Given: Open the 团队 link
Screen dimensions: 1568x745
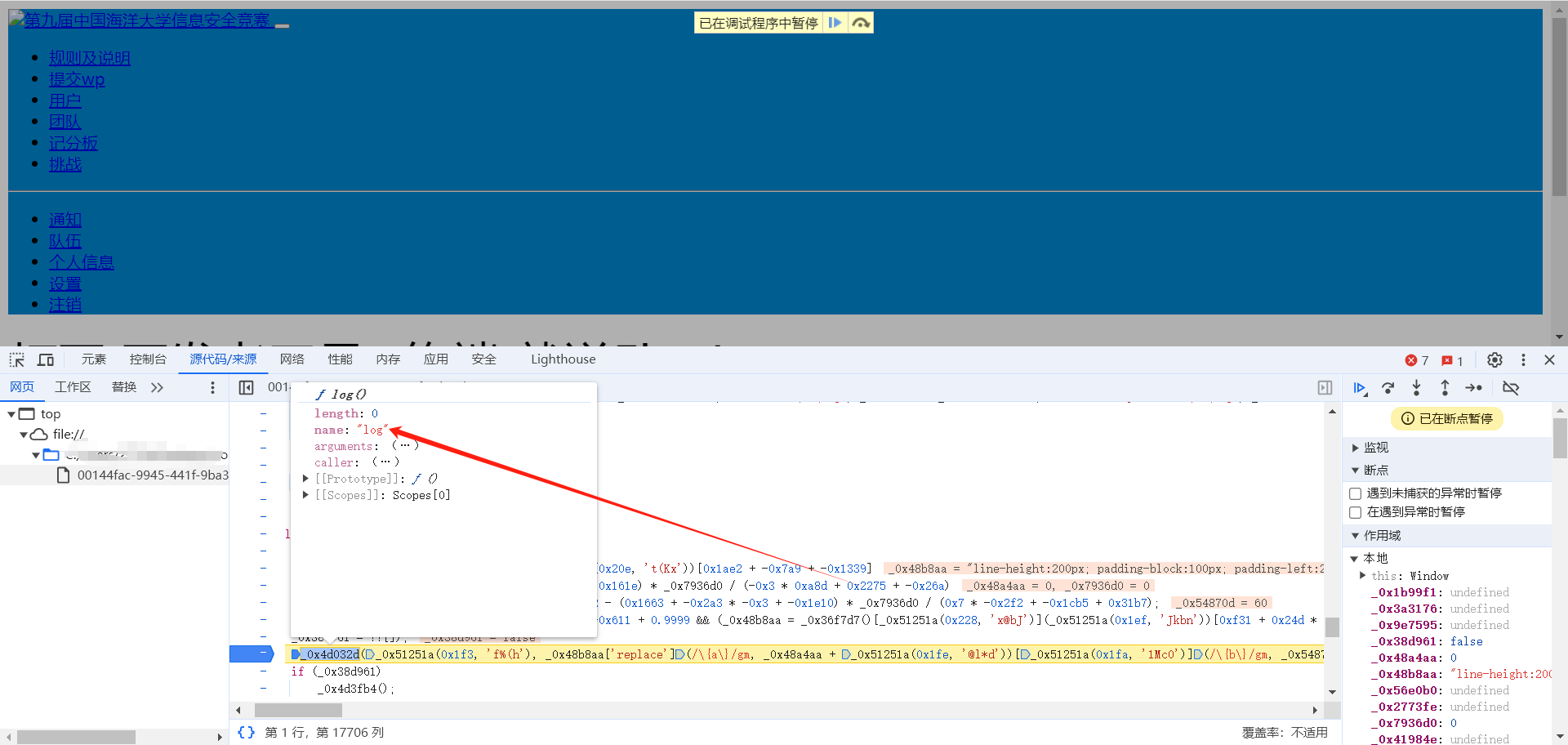Looking at the screenshot, I should pos(65,122).
